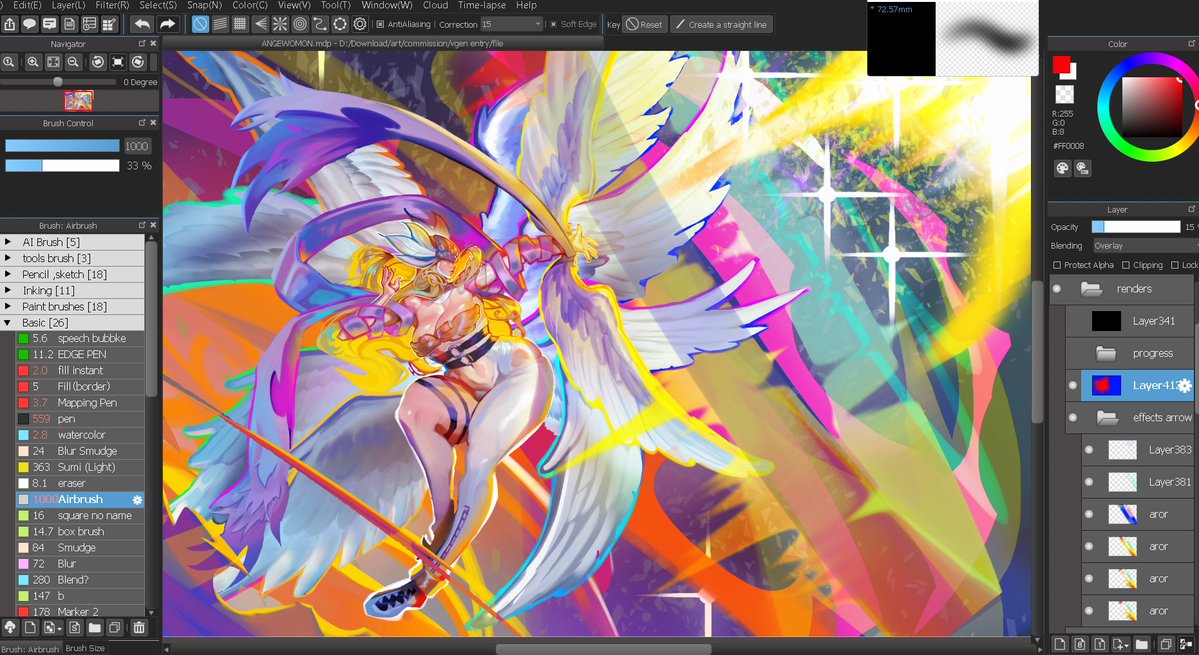The image size is (1199, 655).
Task: Select the Mapping Pen brush
Action: pos(80,403)
